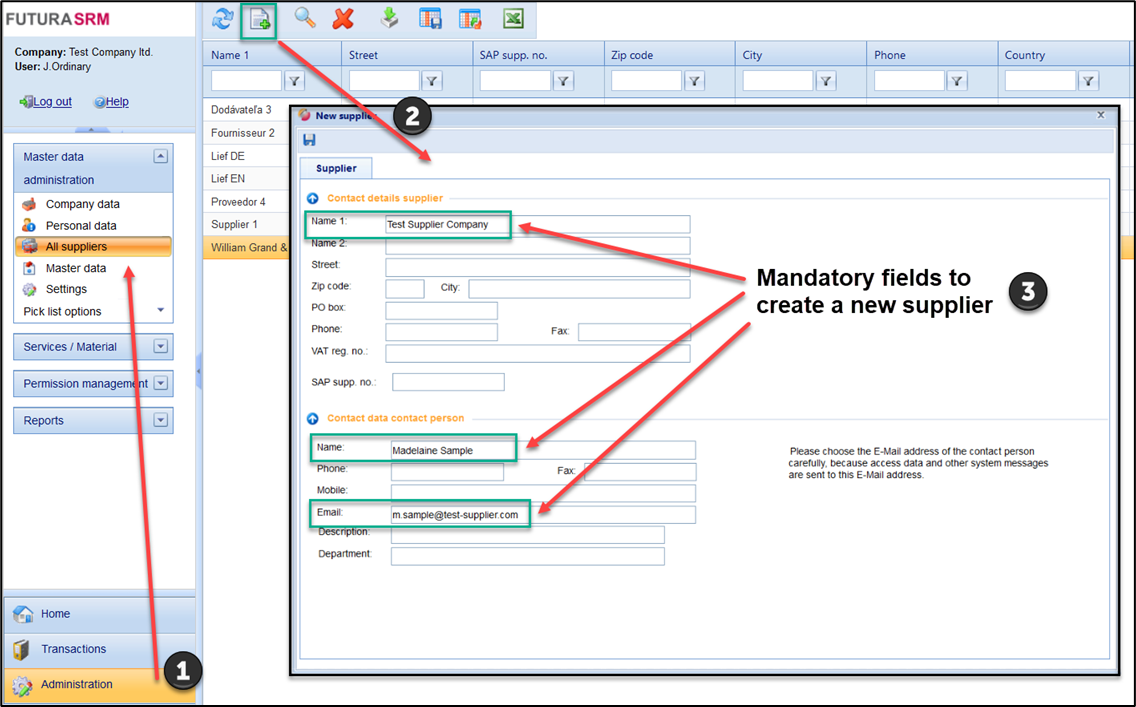Click the red X delete icon
This screenshot has height=707, width=1136.
click(343, 19)
